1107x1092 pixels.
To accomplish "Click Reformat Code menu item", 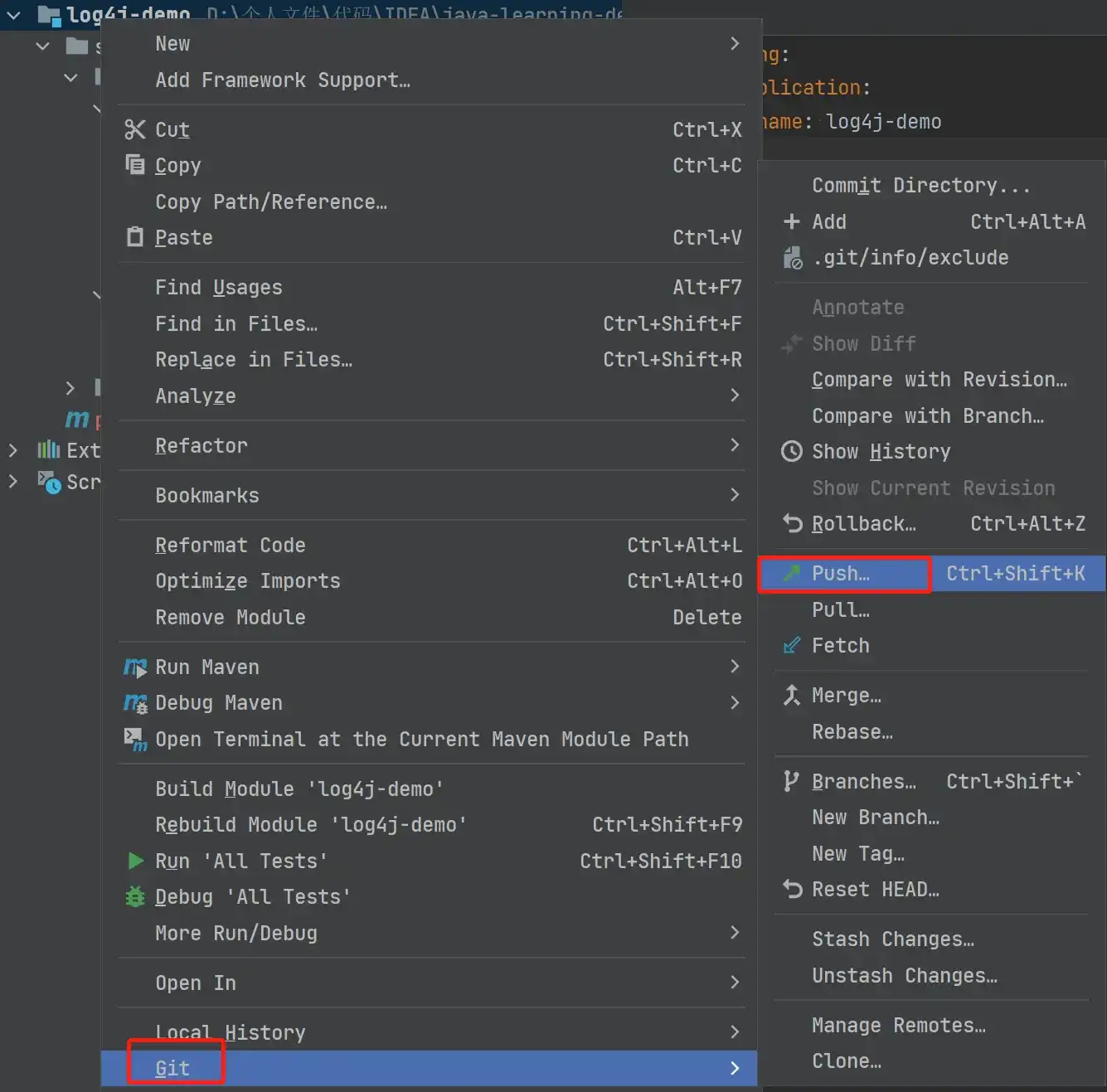I will click(x=231, y=545).
